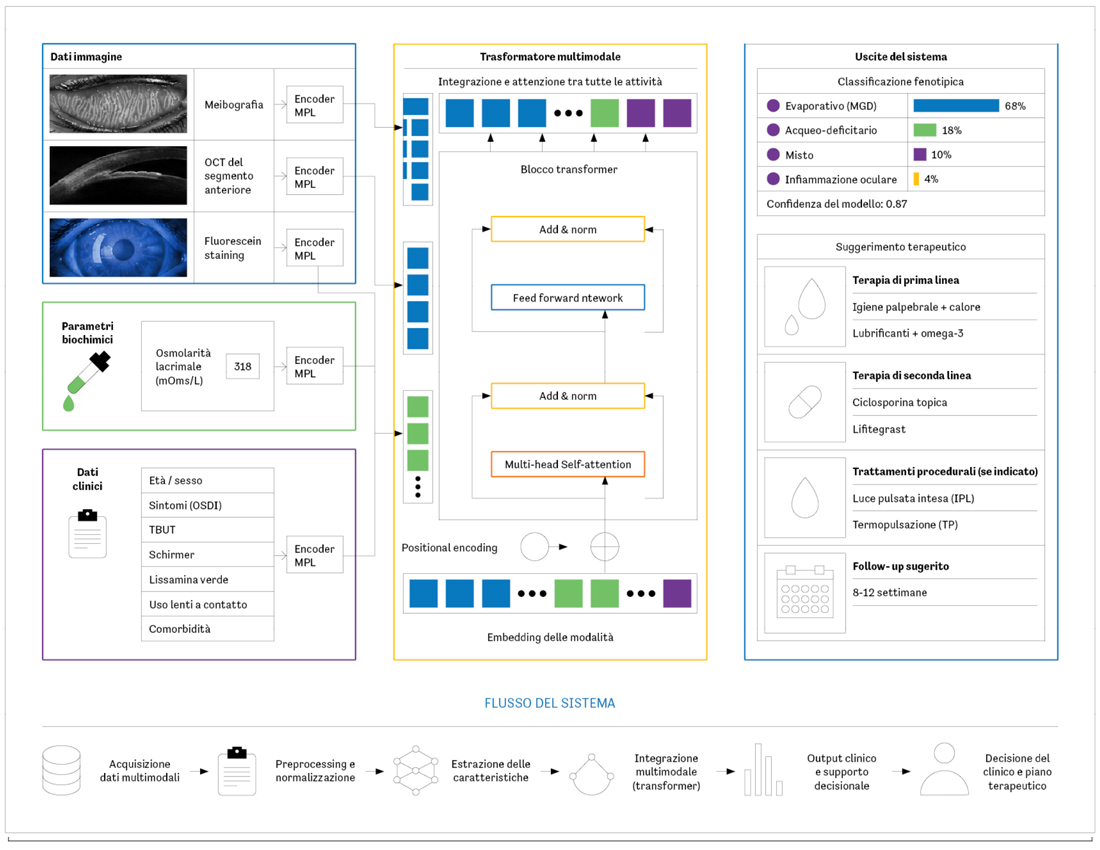Select the Sintomi (OSDI) row
Screen dimensions: 1100x850
pyautogui.click(x=208, y=505)
